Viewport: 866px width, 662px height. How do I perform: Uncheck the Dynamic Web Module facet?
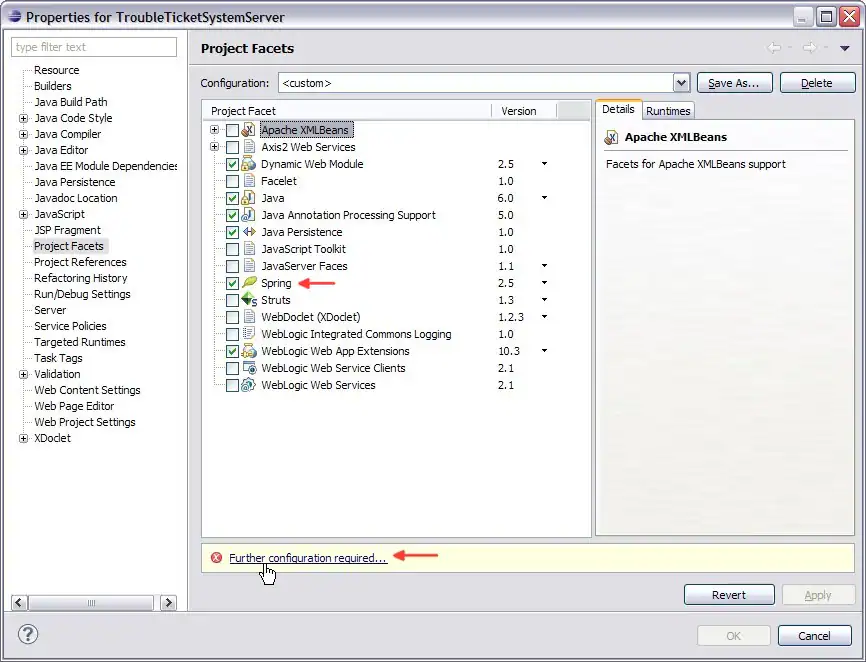[x=233, y=165]
